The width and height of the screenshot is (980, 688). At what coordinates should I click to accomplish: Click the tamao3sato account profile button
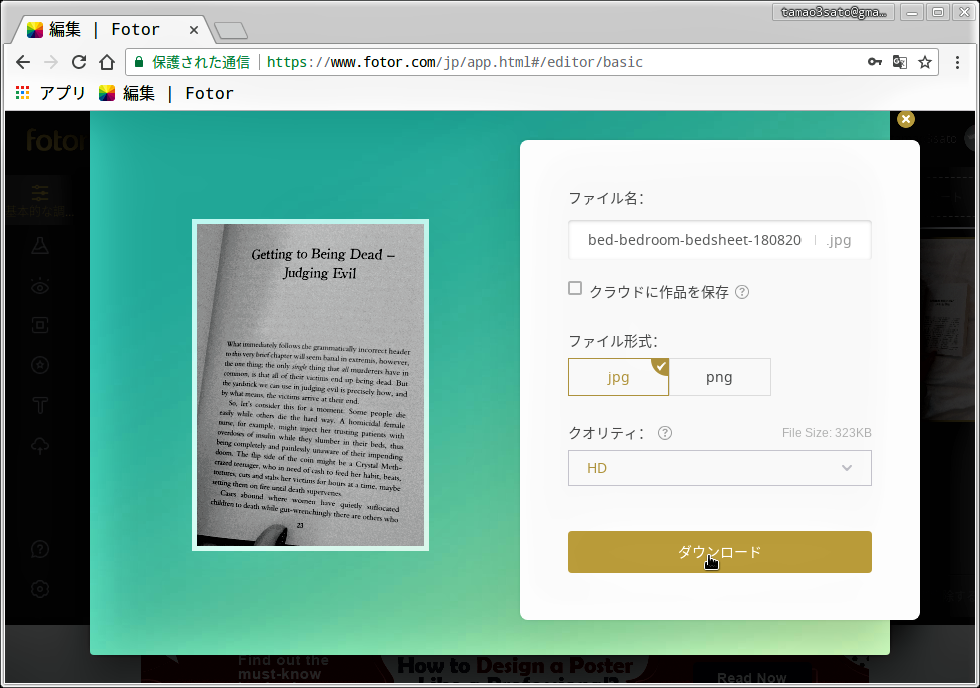[x=833, y=12]
